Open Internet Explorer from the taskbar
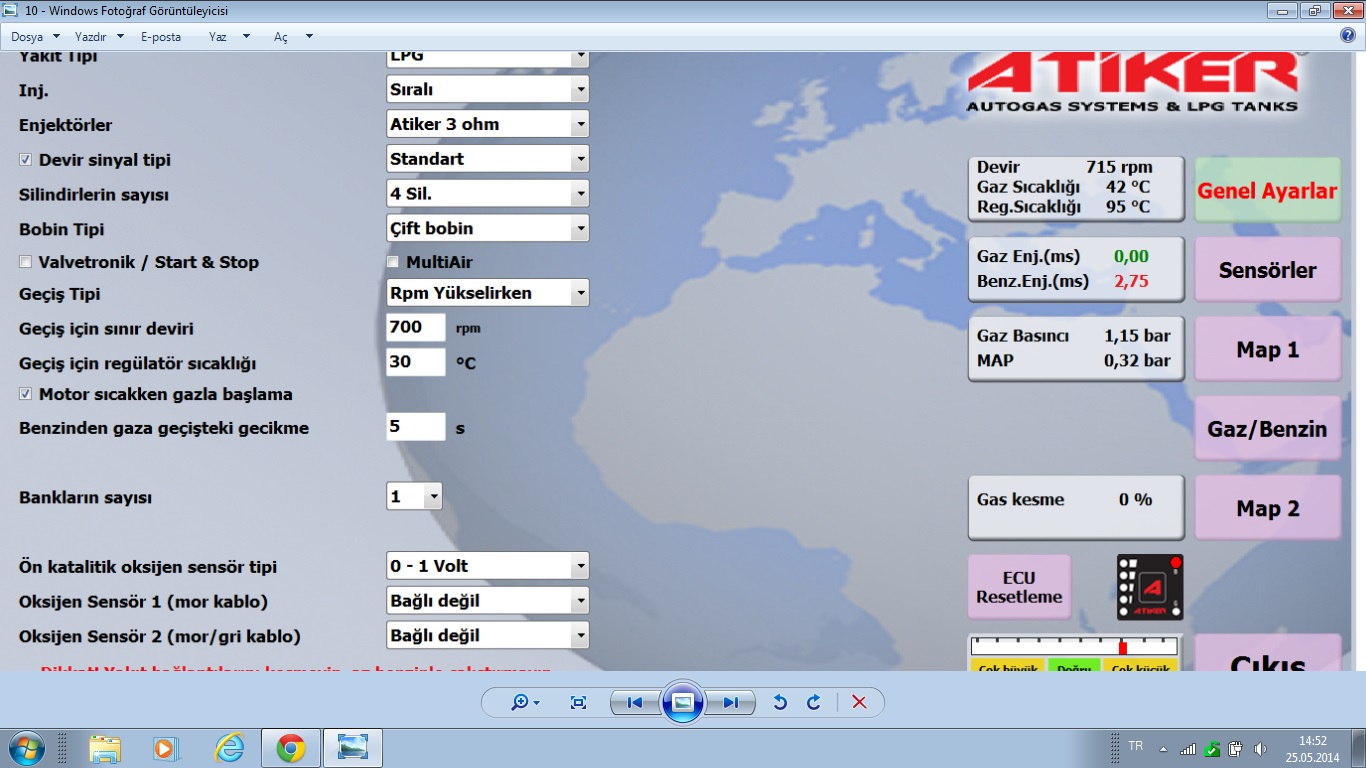 228,748
